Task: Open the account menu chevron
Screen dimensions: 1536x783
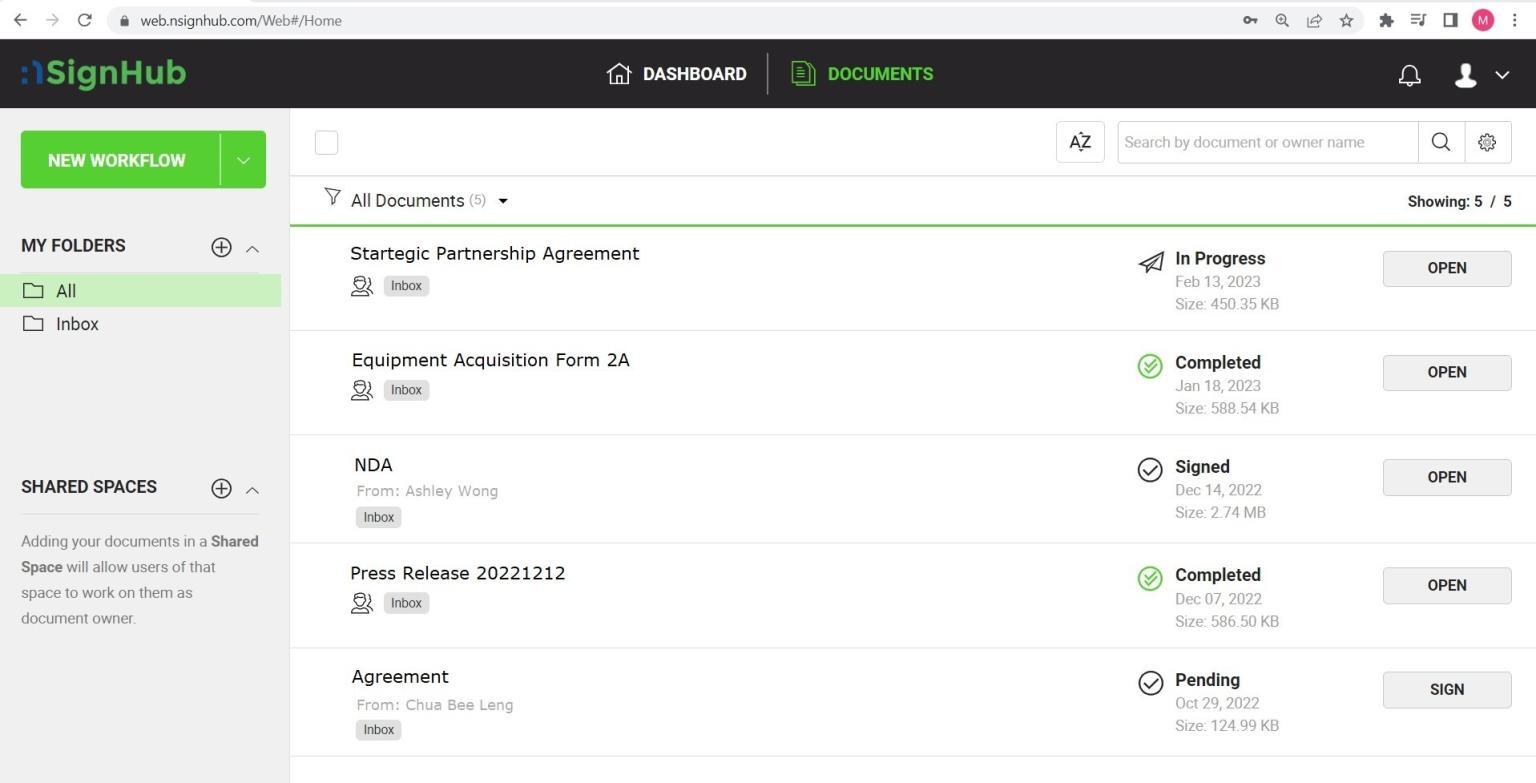Action: [1502, 74]
